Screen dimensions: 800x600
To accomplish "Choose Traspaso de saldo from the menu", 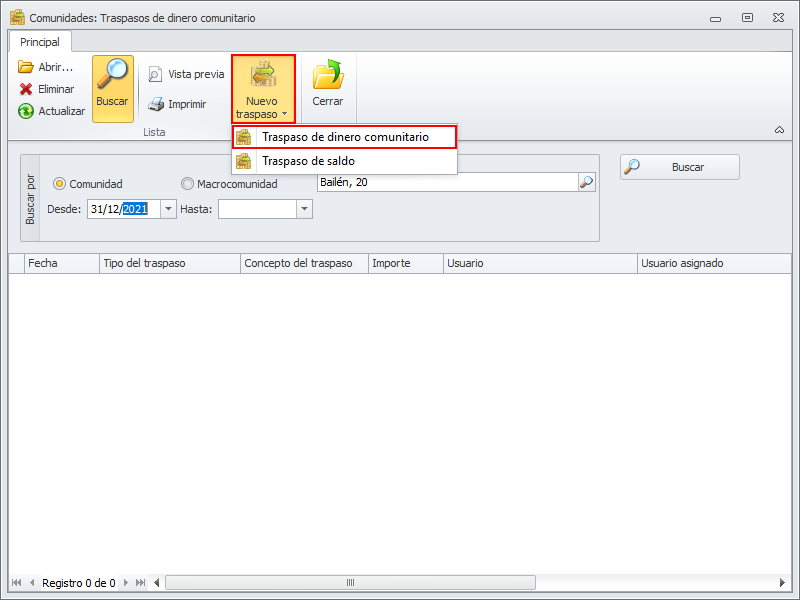I will pos(345,161).
